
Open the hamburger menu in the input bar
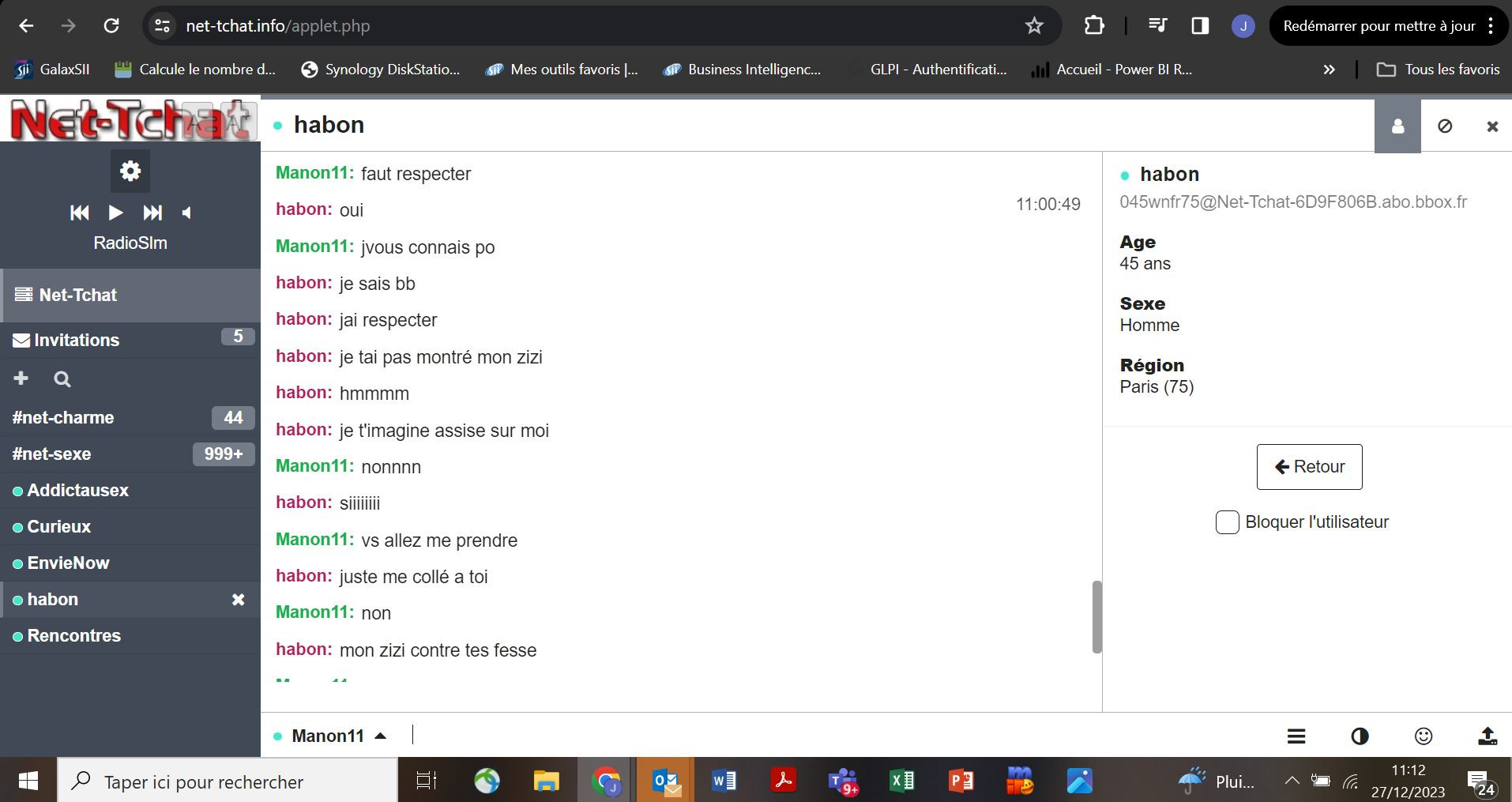tap(1296, 736)
